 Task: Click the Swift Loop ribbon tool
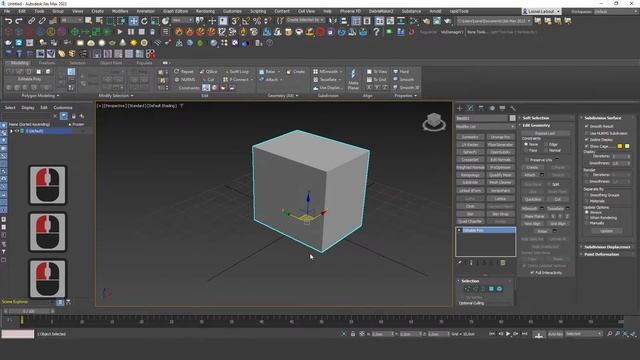pyautogui.click(x=237, y=71)
